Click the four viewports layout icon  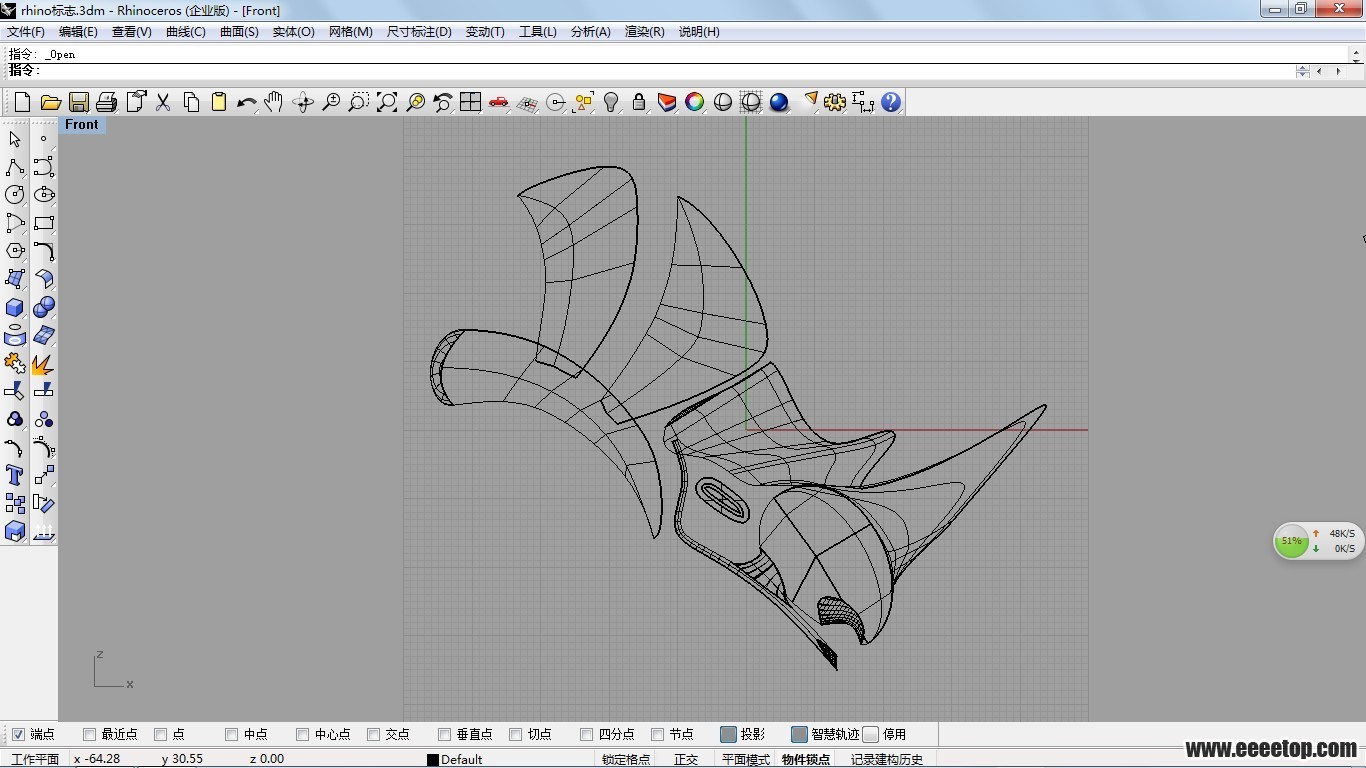click(x=471, y=102)
